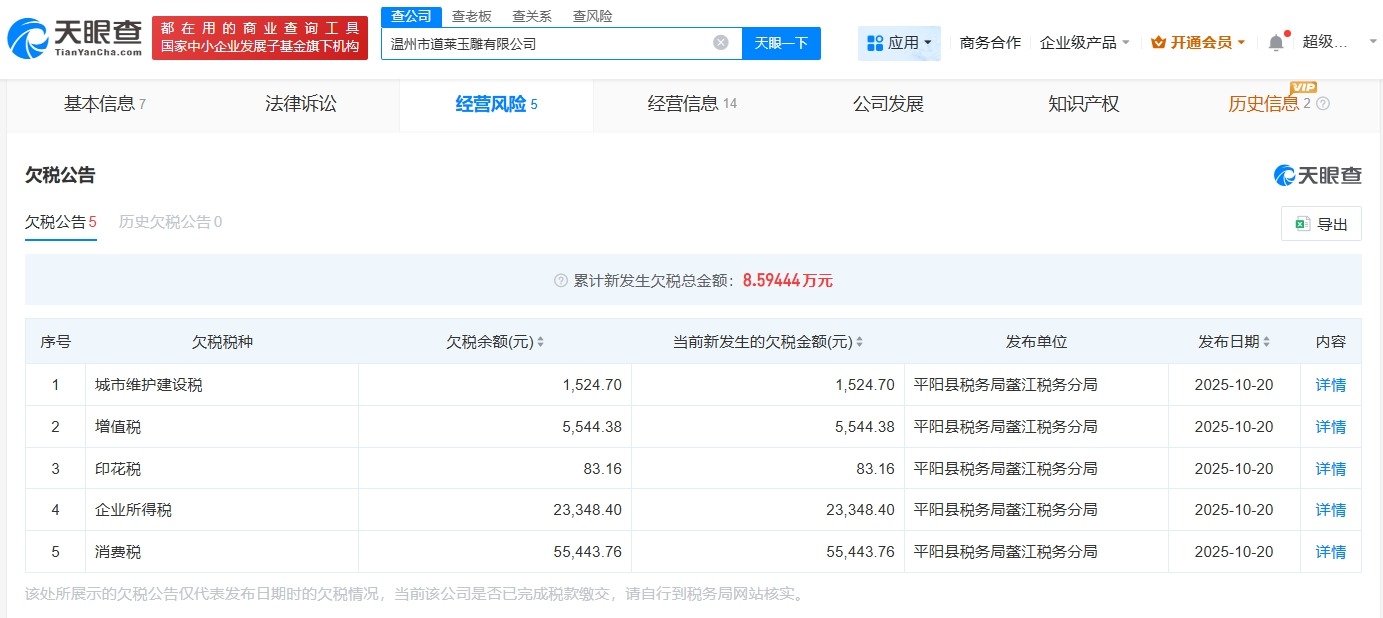Toggle sorting on the 发布日期 column
Image resolution: width=1383 pixels, height=618 pixels.
(x=1264, y=341)
